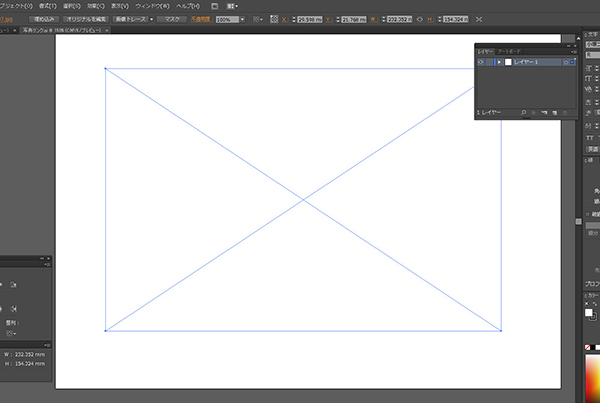The image size is (600, 403).
Task: Expand レイヤー 1 disclosure triangle
Action: [x=499, y=62]
